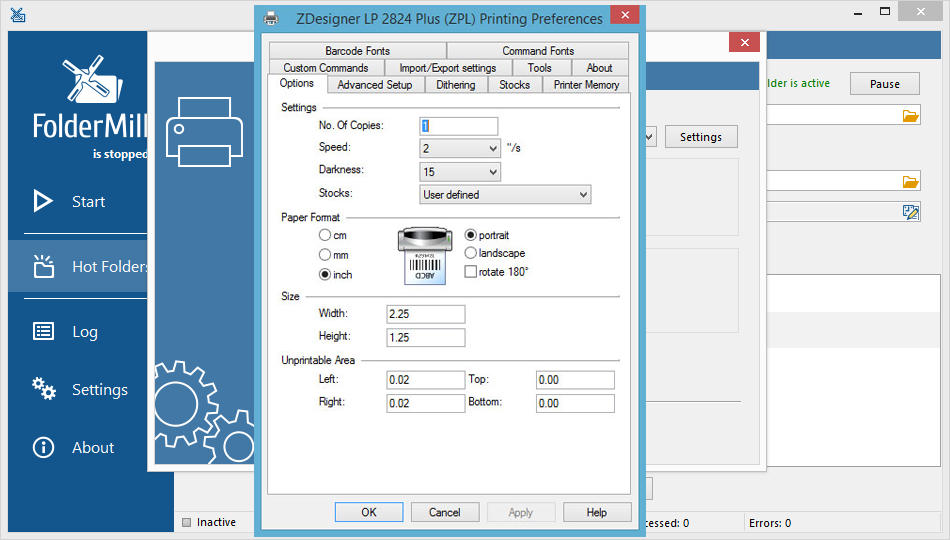Toggle the Inactive checkbox in status bar
950x540 pixels.
[187, 522]
